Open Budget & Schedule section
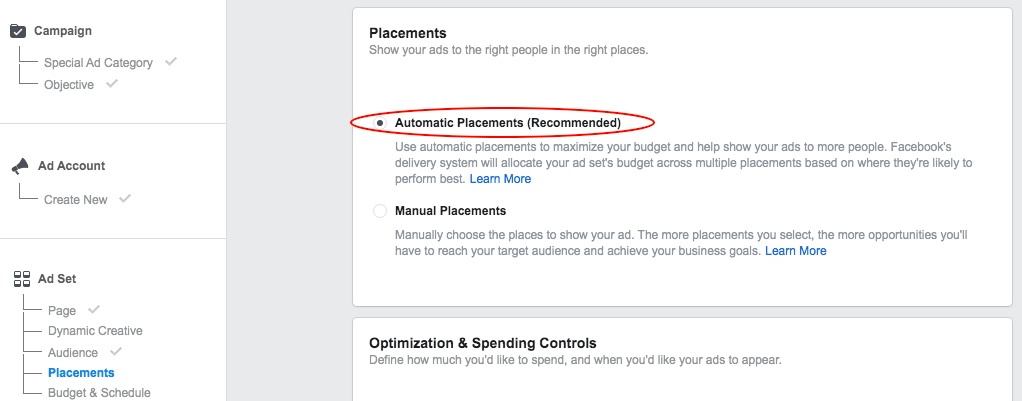This screenshot has height=401, width=1022. tap(99, 393)
